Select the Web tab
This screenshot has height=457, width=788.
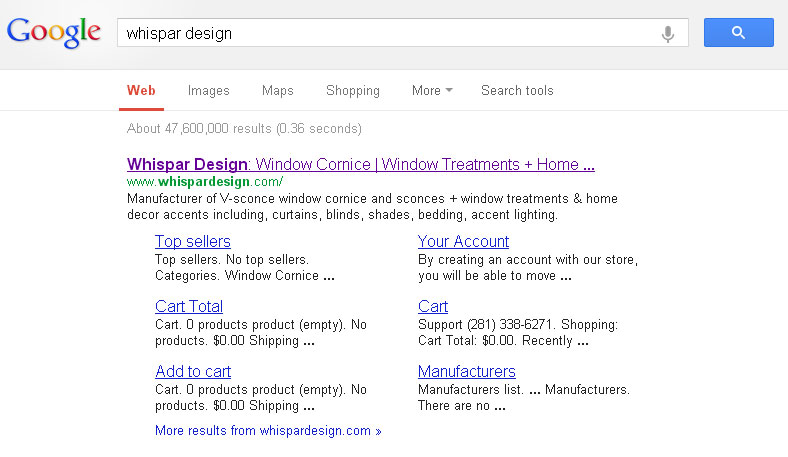141,90
